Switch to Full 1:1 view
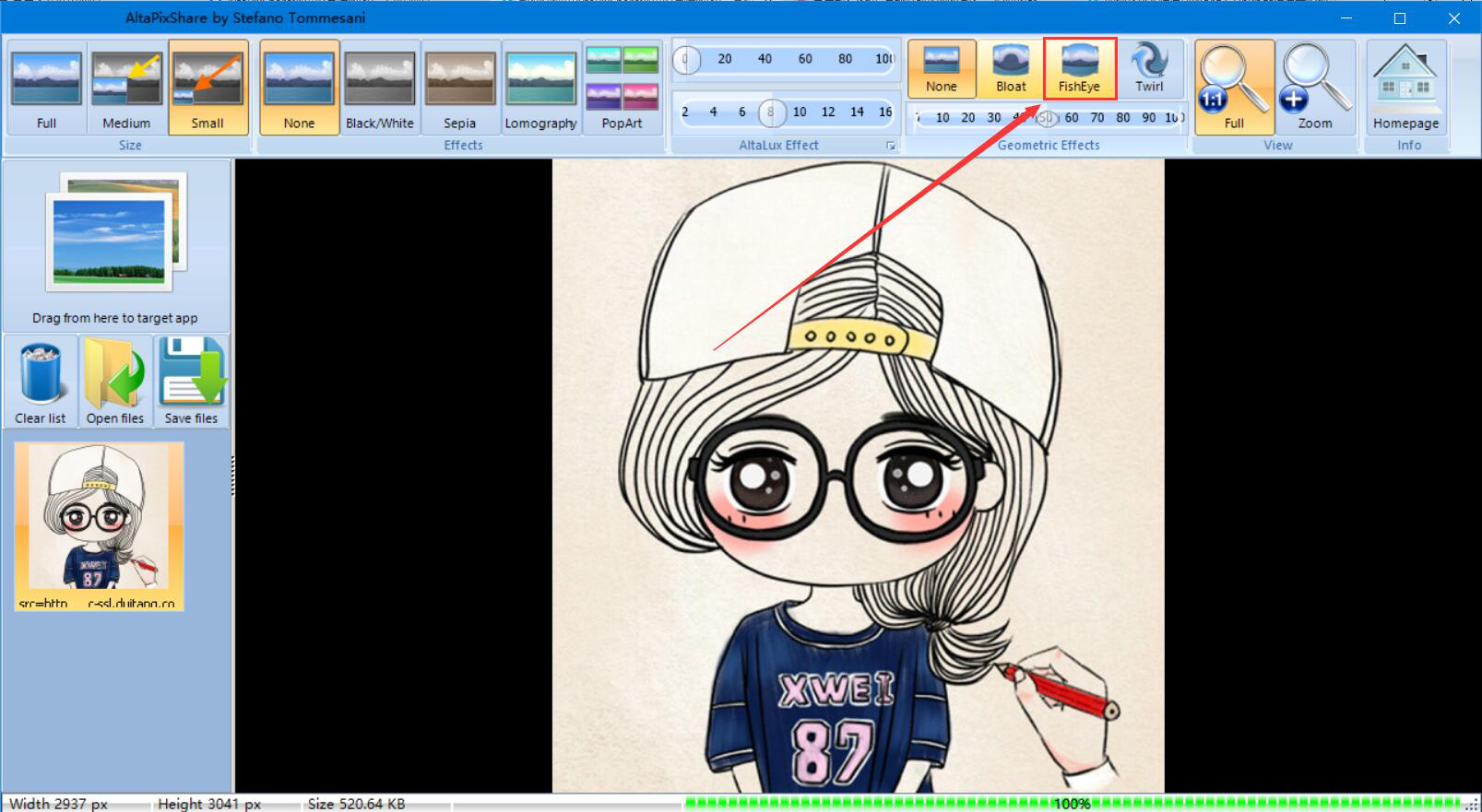The height and width of the screenshot is (812, 1482). point(1234,88)
